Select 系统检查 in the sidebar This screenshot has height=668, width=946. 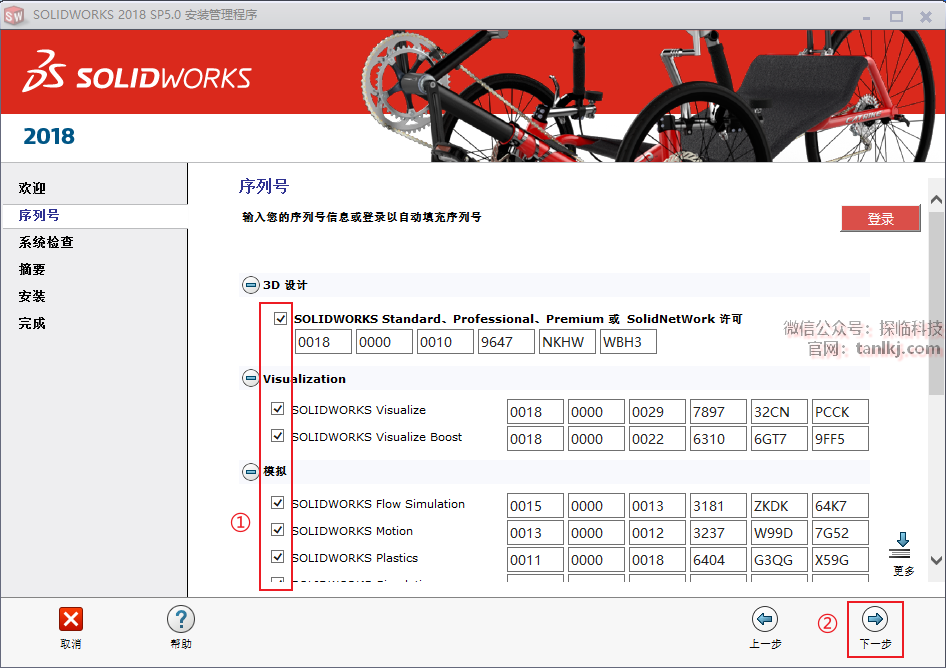(46, 243)
